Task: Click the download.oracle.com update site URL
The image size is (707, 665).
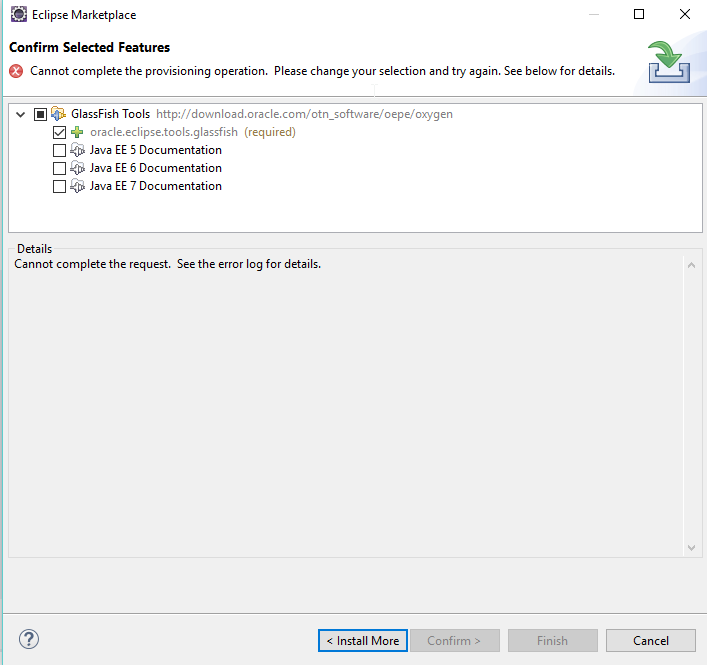Action: (x=304, y=114)
